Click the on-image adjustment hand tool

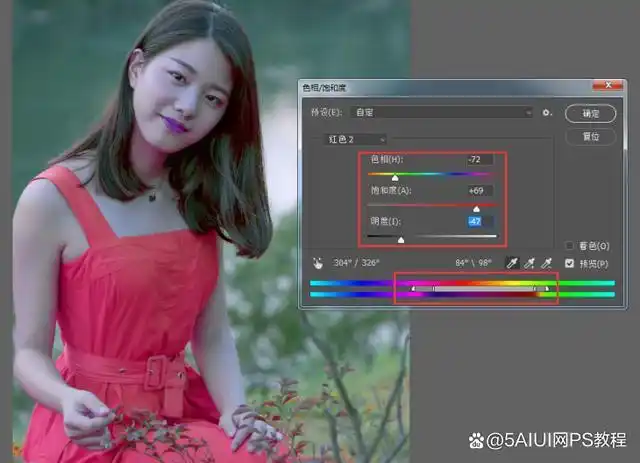tap(318, 264)
